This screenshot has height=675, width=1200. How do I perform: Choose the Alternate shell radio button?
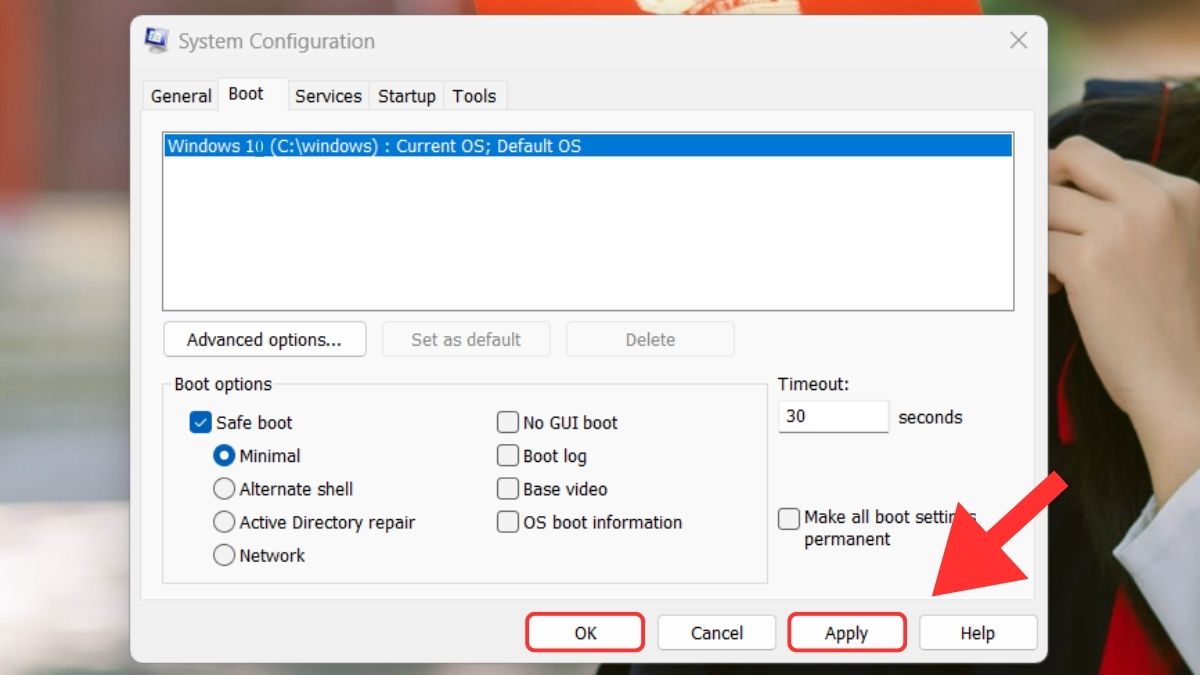point(224,489)
